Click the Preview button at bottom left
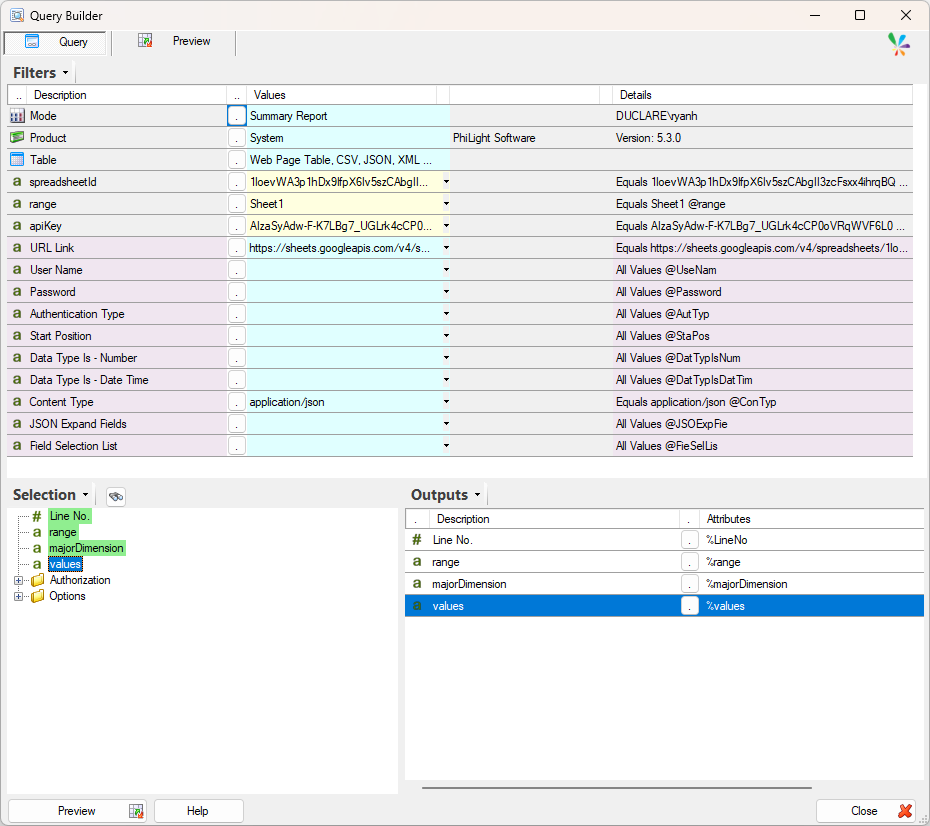The height and width of the screenshot is (826, 930). point(77,811)
